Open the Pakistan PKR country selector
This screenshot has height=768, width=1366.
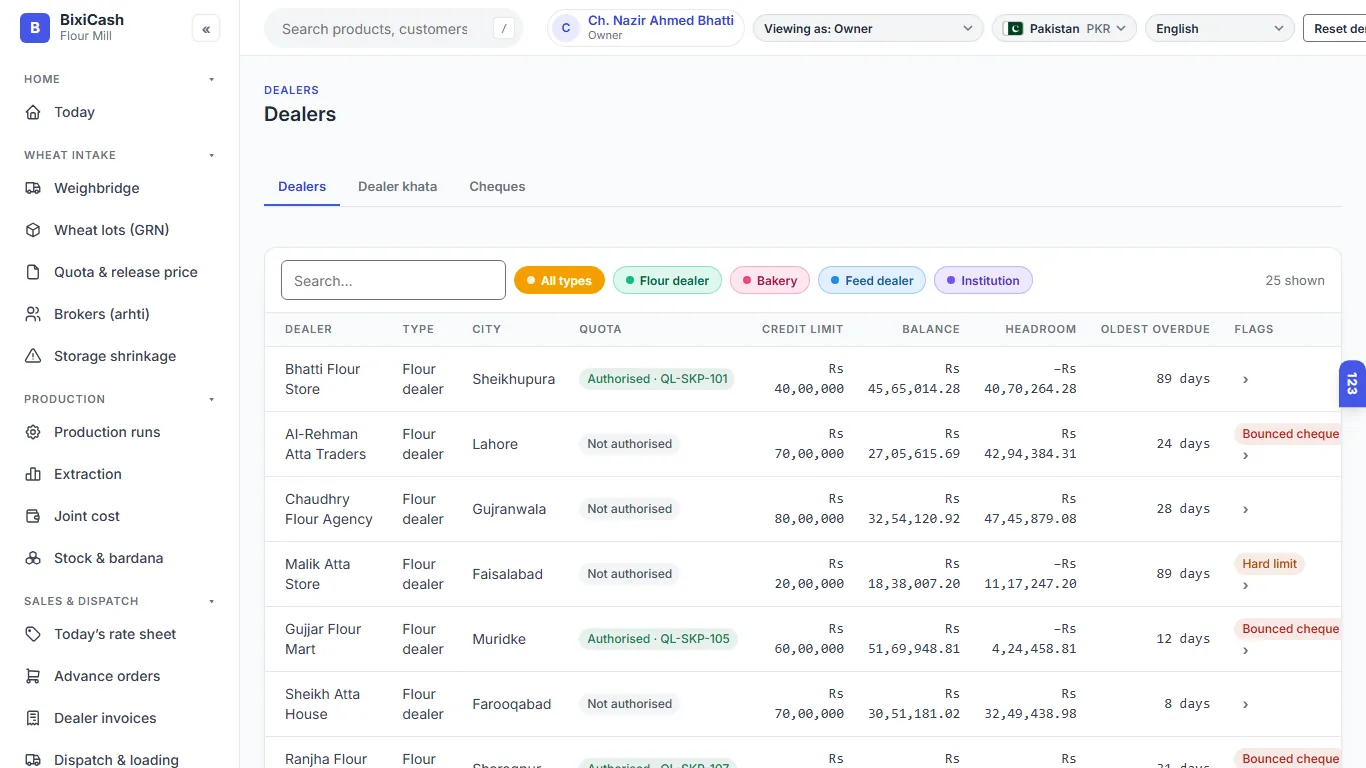pos(1065,29)
